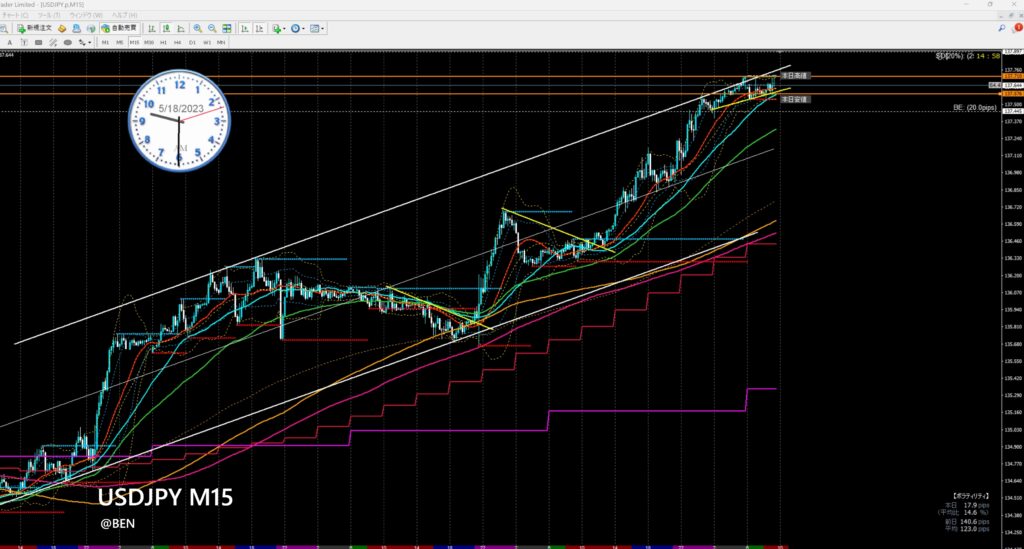This screenshot has height=549, width=1024.
Task: Open the periodicity clock dropdown
Action: pyautogui.click(x=298, y=29)
